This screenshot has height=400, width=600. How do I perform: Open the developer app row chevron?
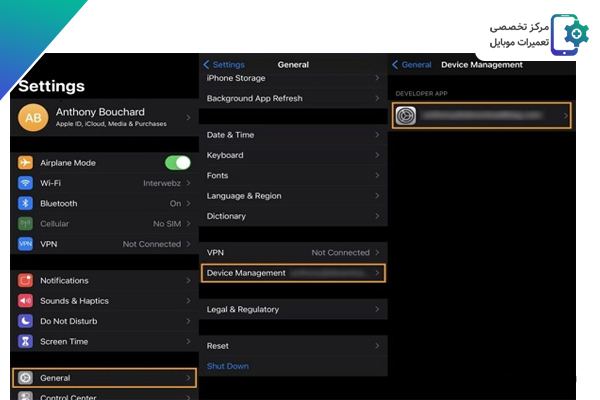click(x=566, y=116)
